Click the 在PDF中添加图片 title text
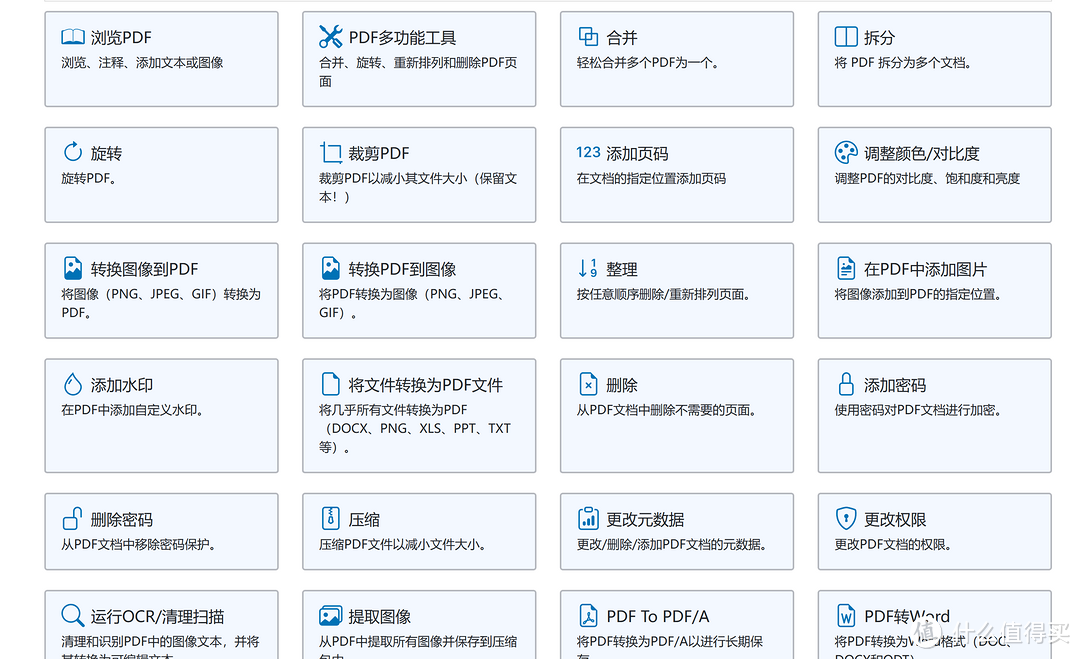Screen dimensions: 1080x659 [x=925, y=269]
